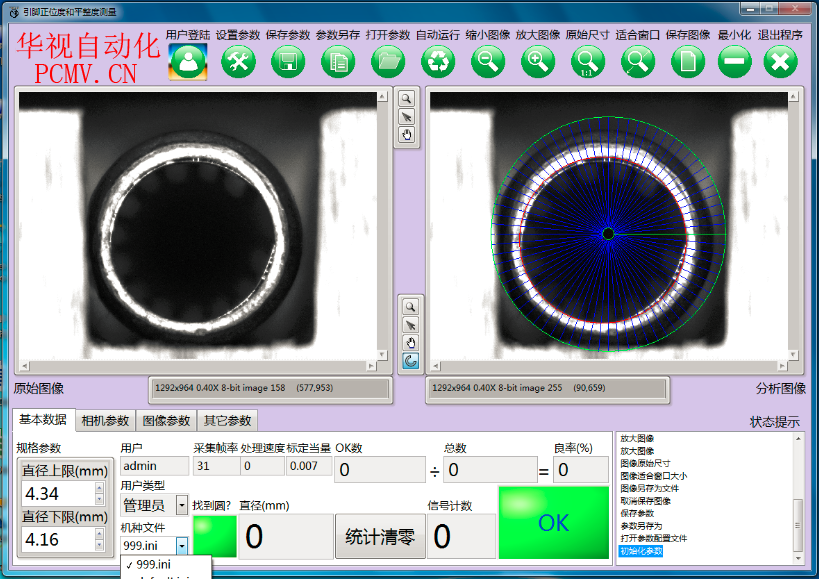Reset view with 原始尺寸 1:1 icon
The height and width of the screenshot is (579, 819).
coord(588,62)
